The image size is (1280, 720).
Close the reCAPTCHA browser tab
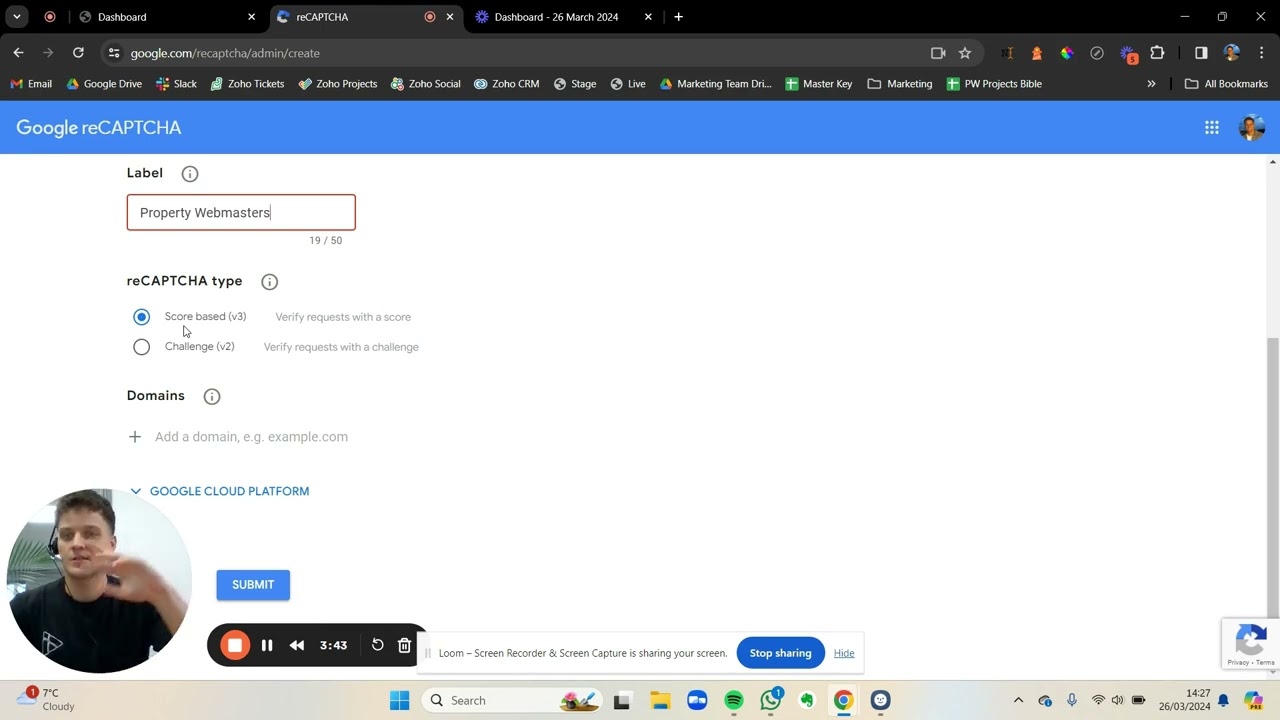point(450,17)
